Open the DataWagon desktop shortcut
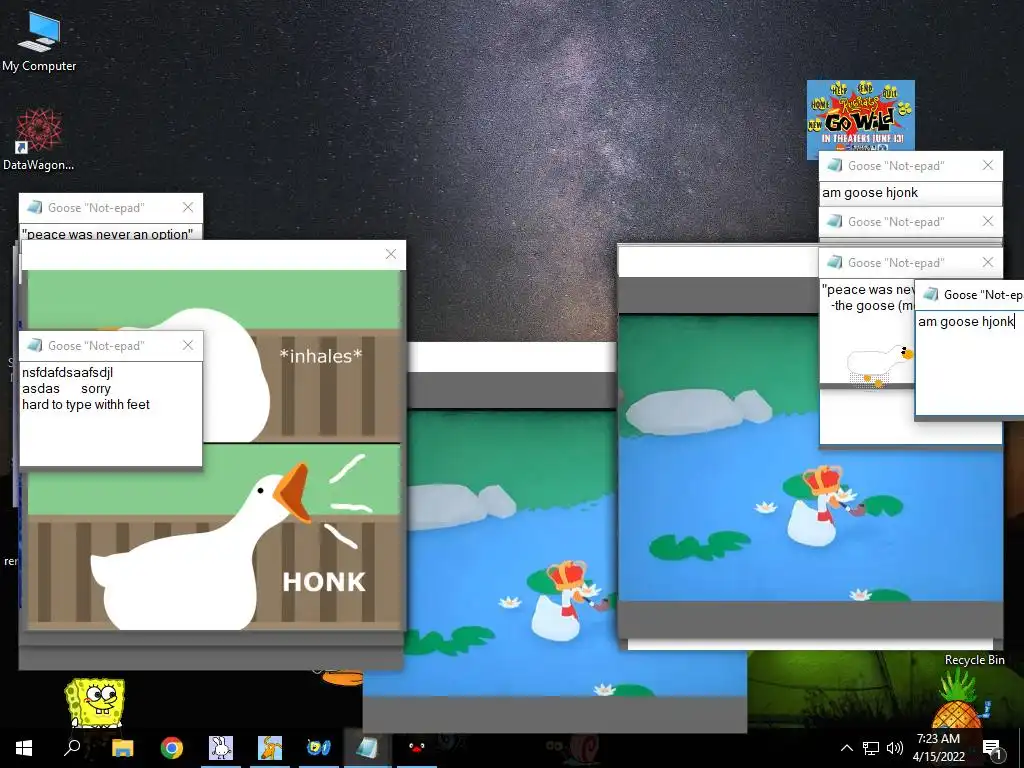Screen dimensions: 1024x768 39,139
